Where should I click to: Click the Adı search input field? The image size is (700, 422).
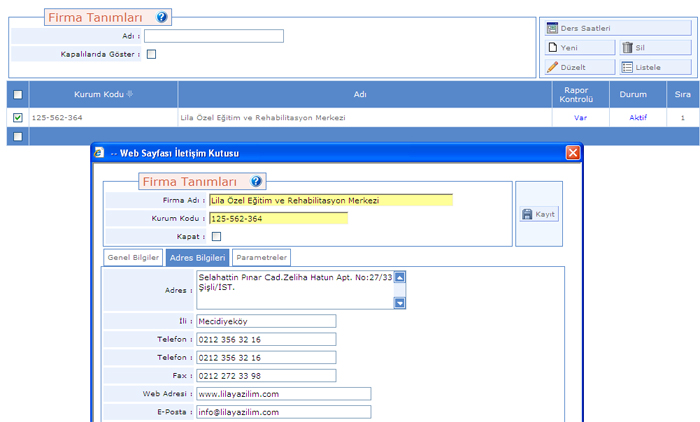214,36
